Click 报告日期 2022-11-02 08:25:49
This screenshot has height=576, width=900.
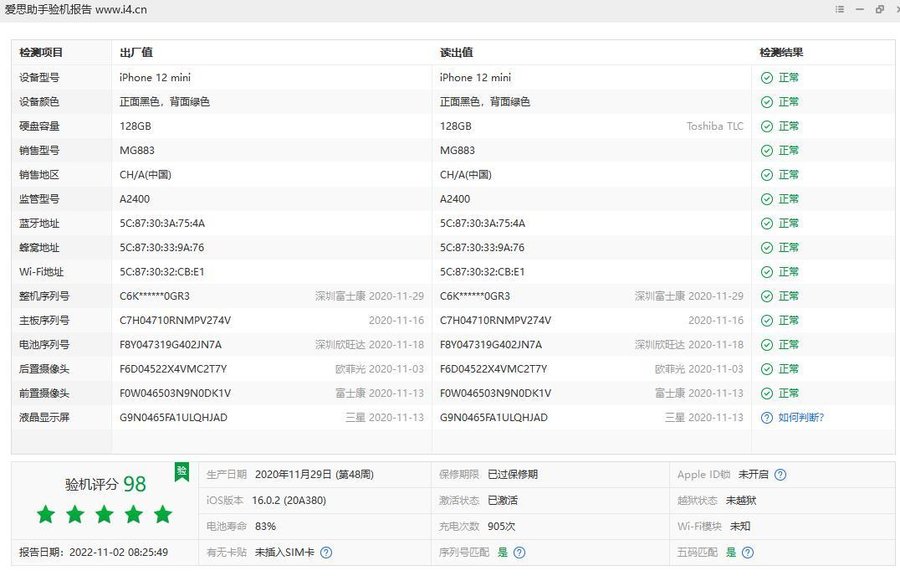[94, 552]
